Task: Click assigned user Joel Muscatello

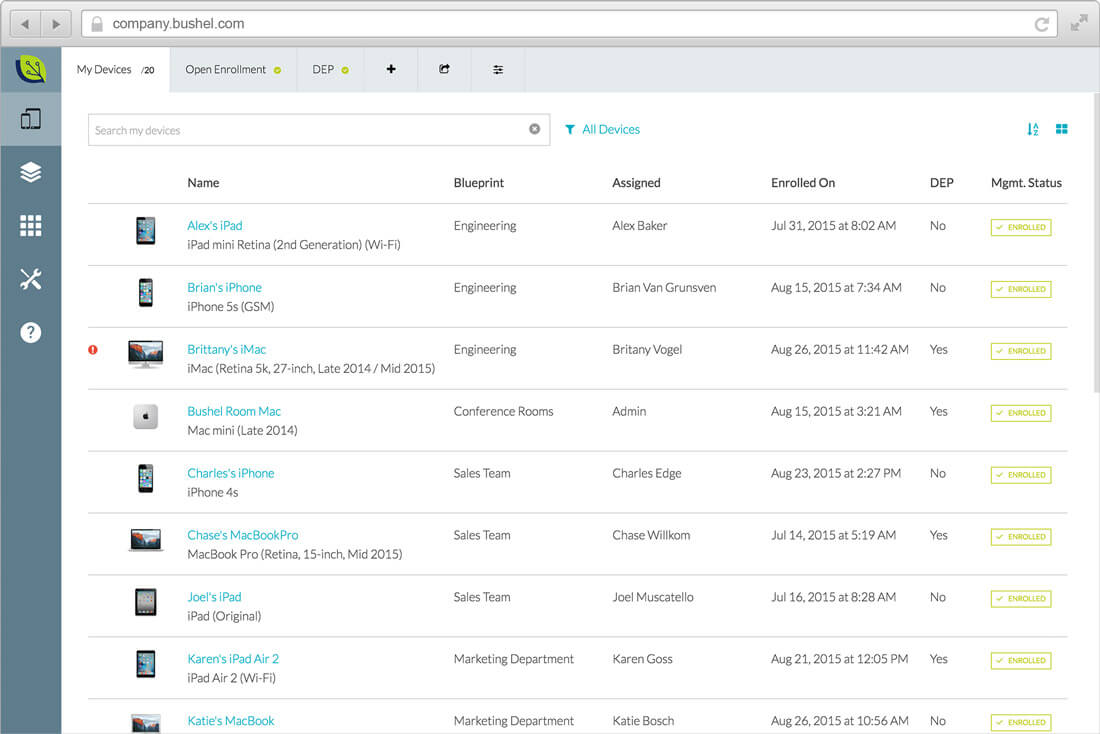Action: click(652, 596)
